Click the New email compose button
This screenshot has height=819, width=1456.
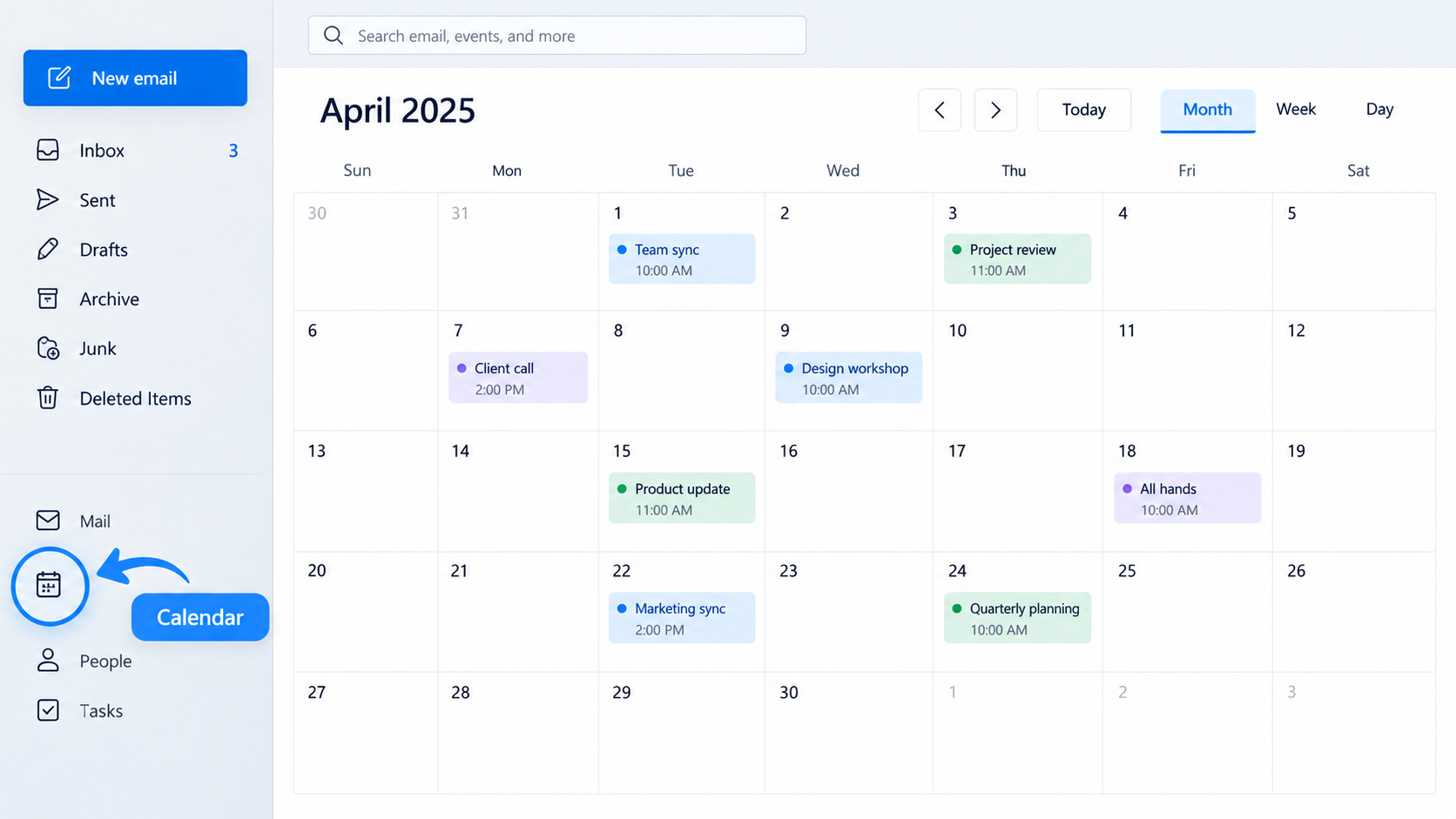[135, 78]
